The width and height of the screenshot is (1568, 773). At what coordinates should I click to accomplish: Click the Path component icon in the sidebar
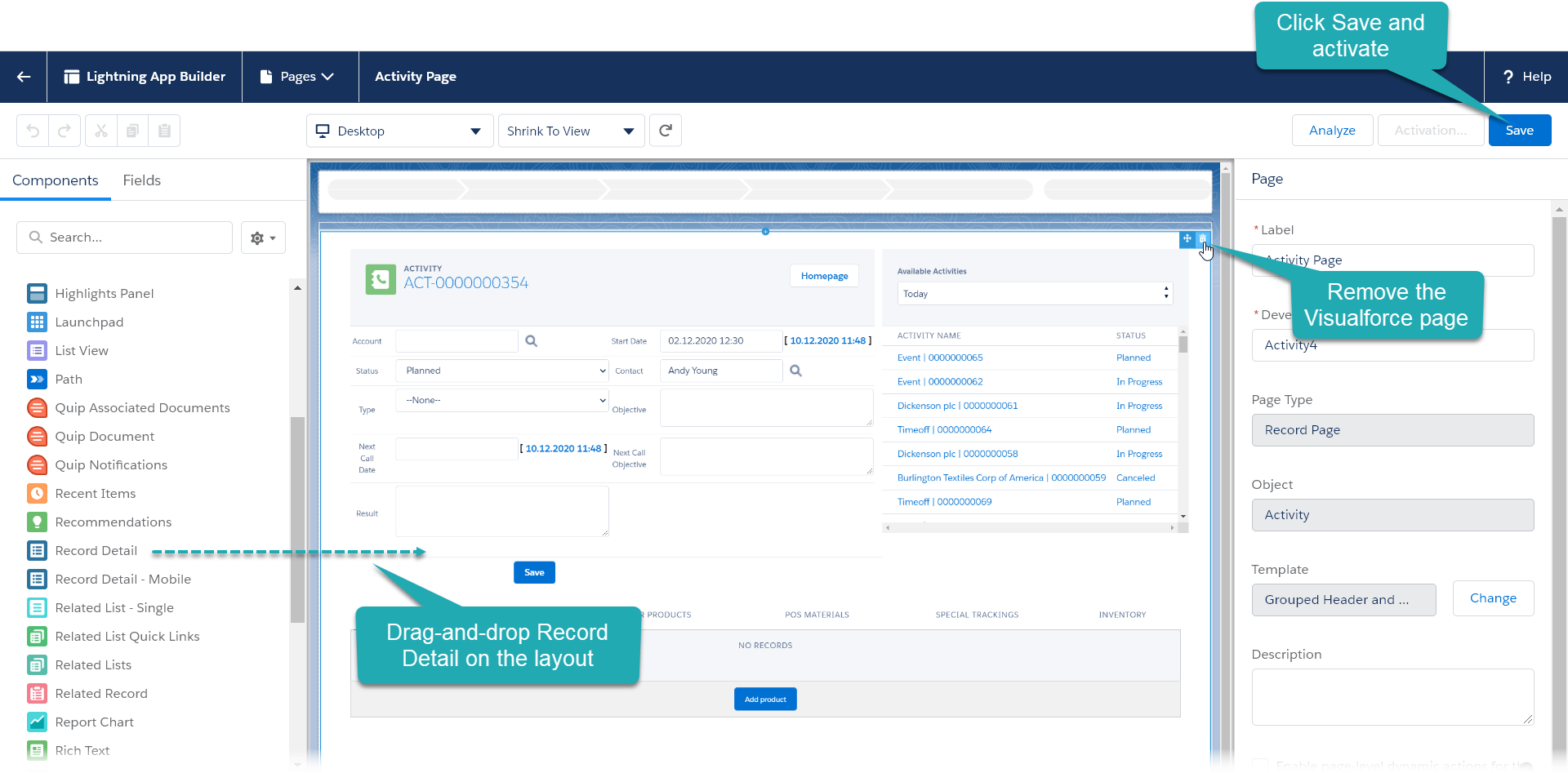coord(37,379)
